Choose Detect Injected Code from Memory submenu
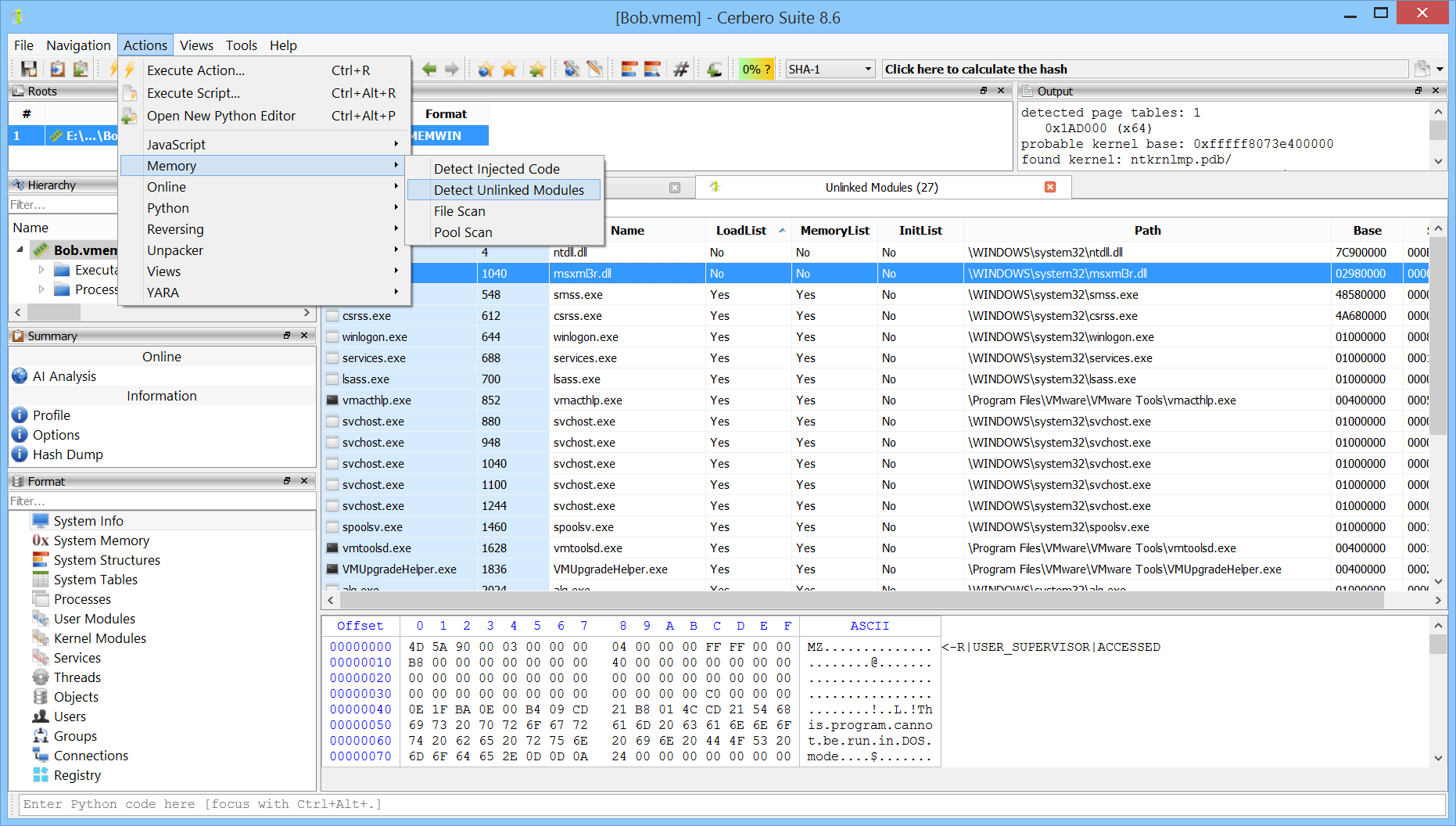The width and height of the screenshot is (1456, 826). point(497,169)
